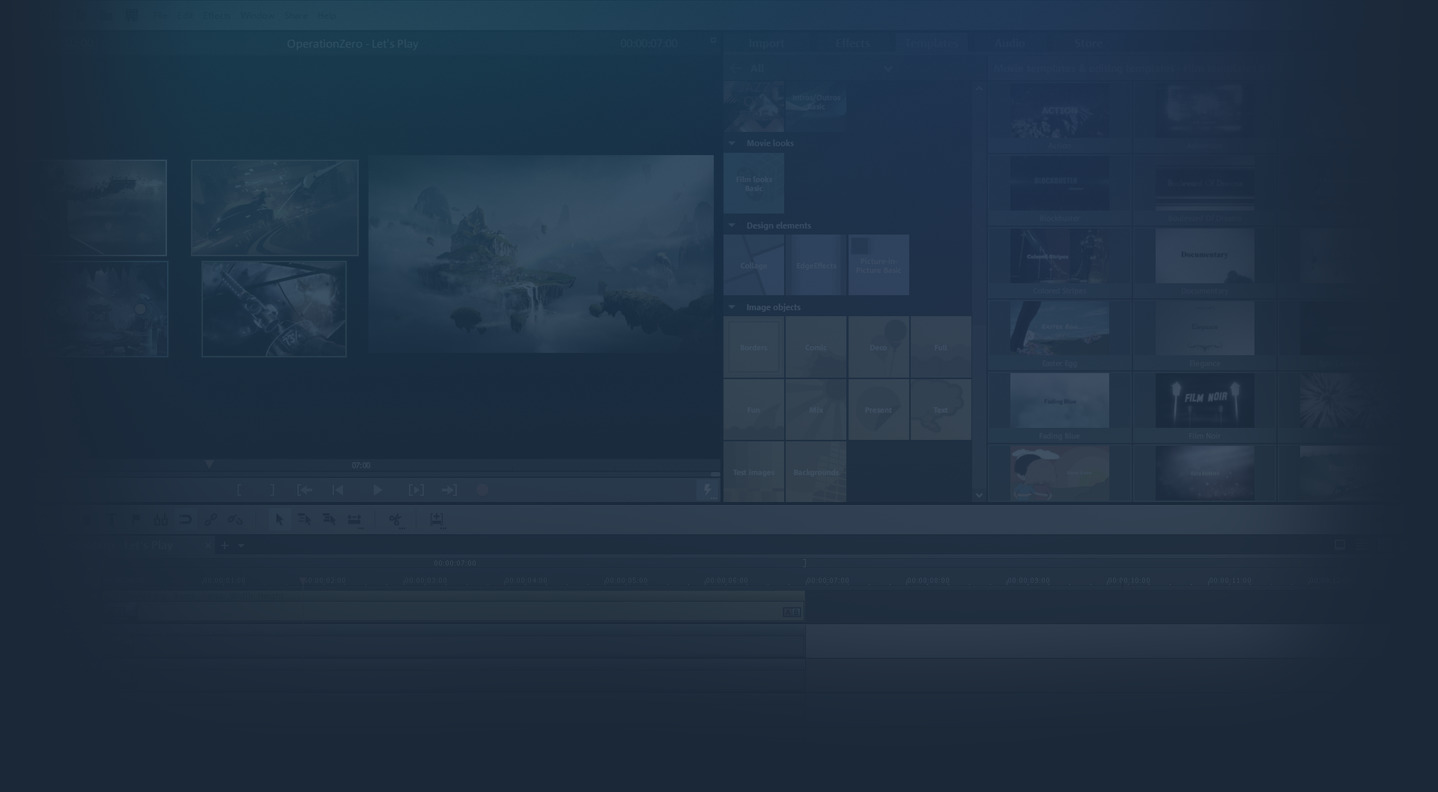Viewport: 1438px width, 792px height.
Task: Close the Let's Play project tab
Action: [x=206, y=546]
